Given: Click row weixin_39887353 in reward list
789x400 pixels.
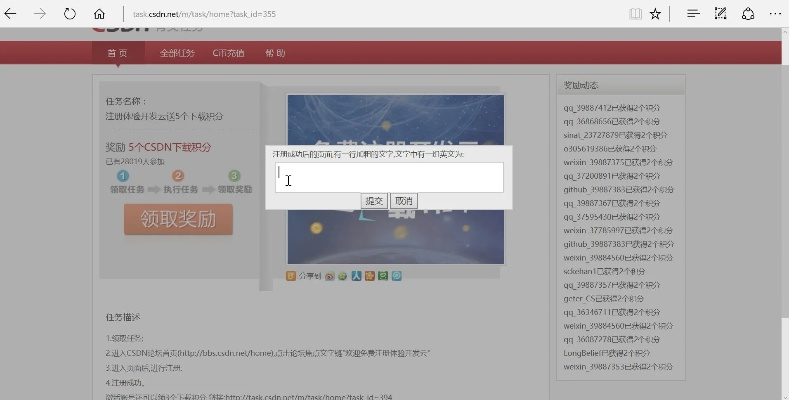Looking at the screenshot, I should (618, 366).
